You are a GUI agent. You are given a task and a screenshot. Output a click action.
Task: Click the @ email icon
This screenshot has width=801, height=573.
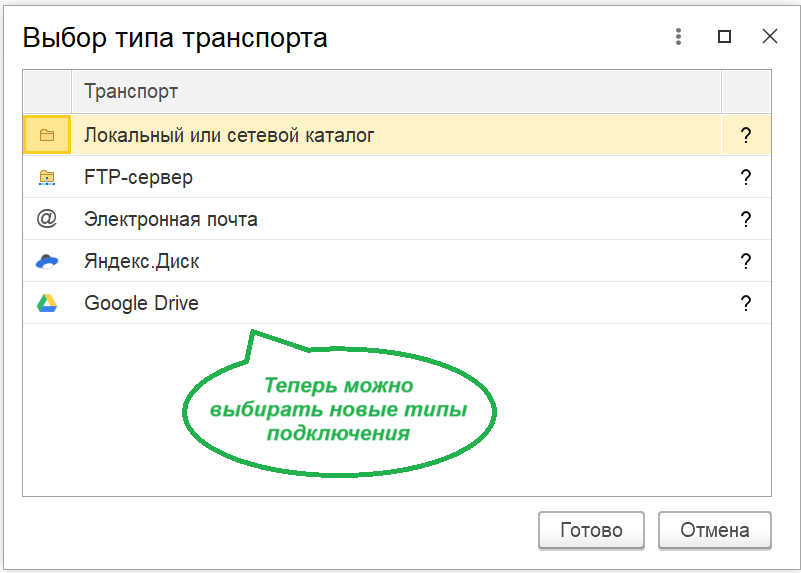(x=46, y=219)
